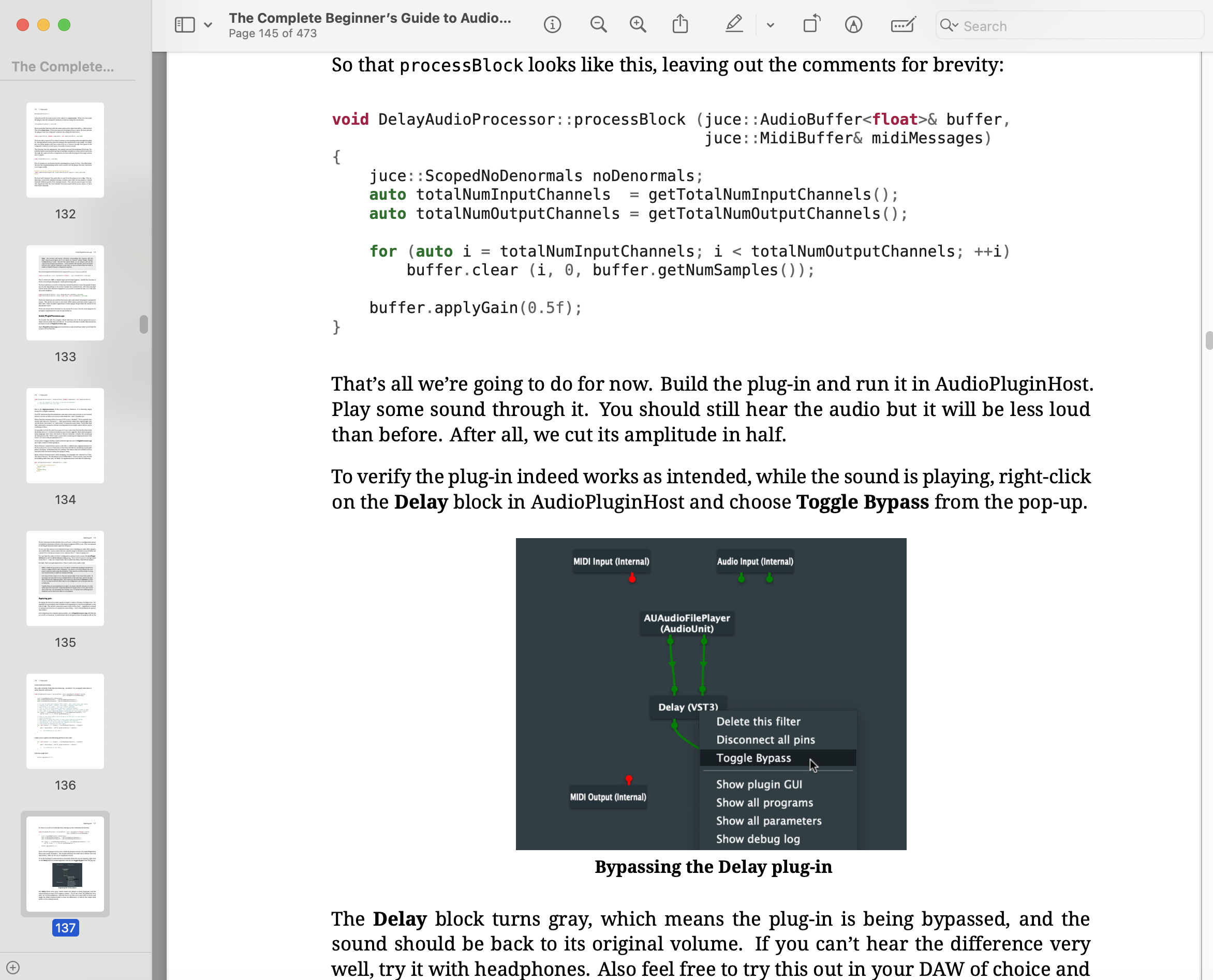The height and width of the screenshot is (980, 1213).
Task: Click 'Bypassing the Delay plug-in' caption
Action: coord(713,867)
